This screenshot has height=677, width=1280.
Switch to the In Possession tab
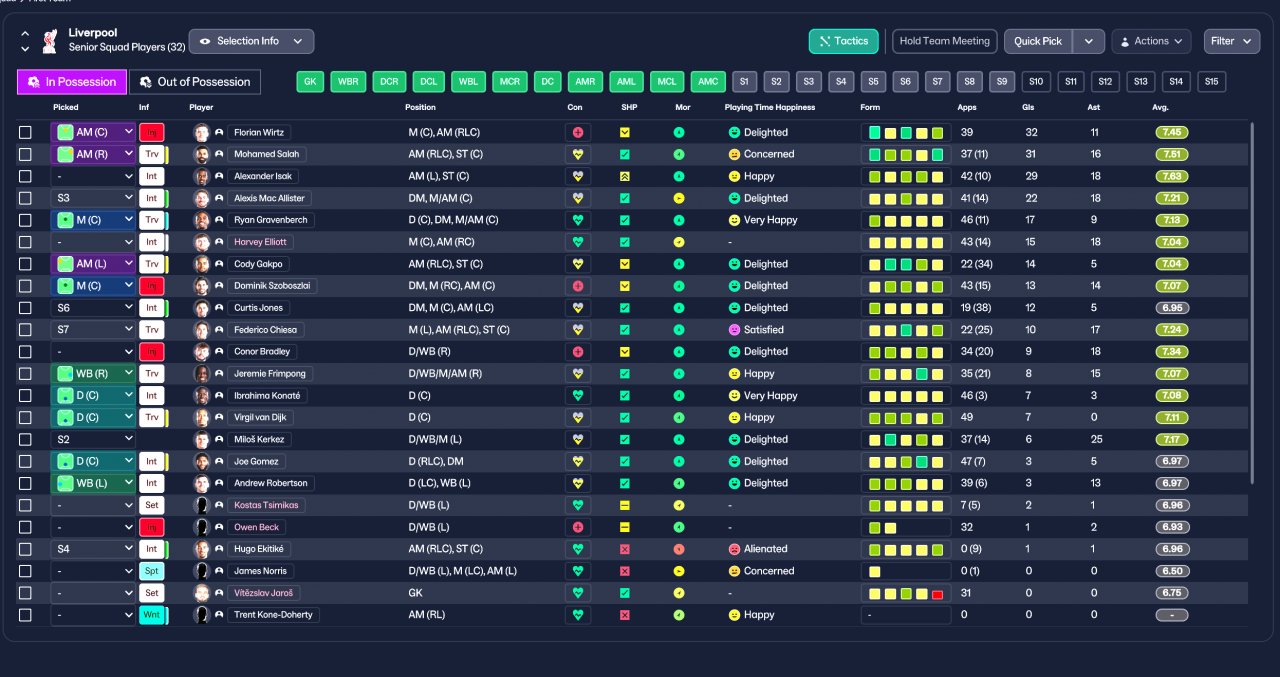[x=71, y=82]
